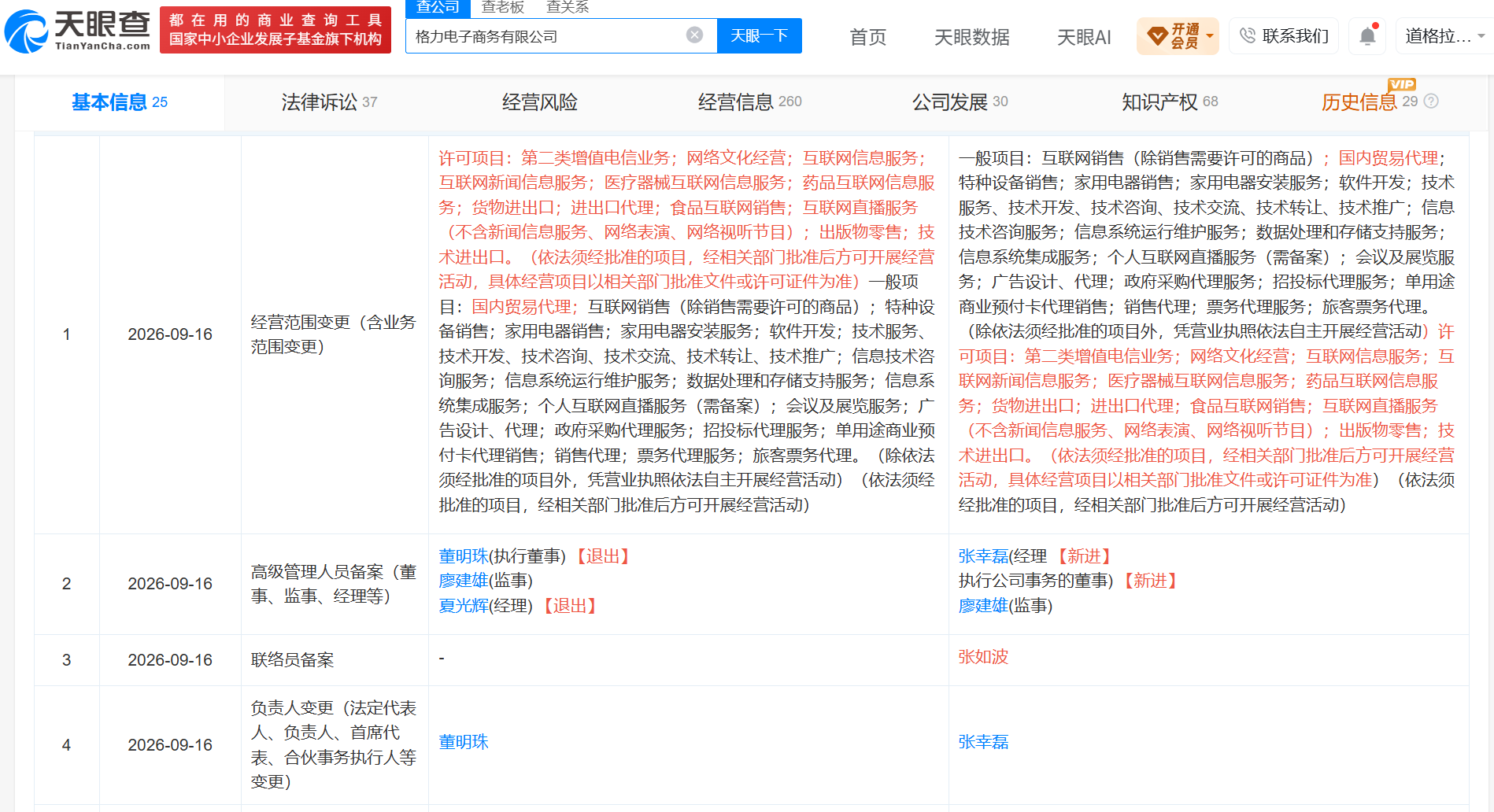The image size is (1494, 812).
Task: Go to 首页 in the top navigation
Action: [868, 37]
